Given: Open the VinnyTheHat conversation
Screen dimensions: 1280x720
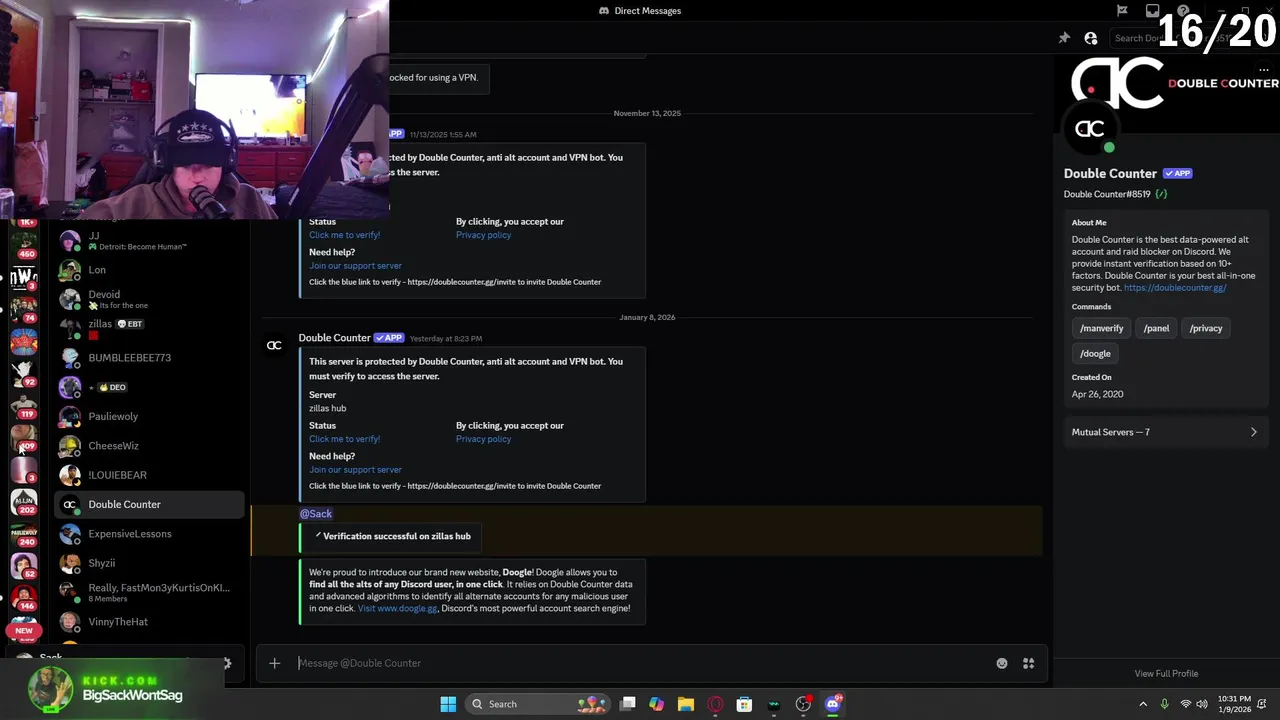Looking at the screenshot, I should tap(148, 622).
